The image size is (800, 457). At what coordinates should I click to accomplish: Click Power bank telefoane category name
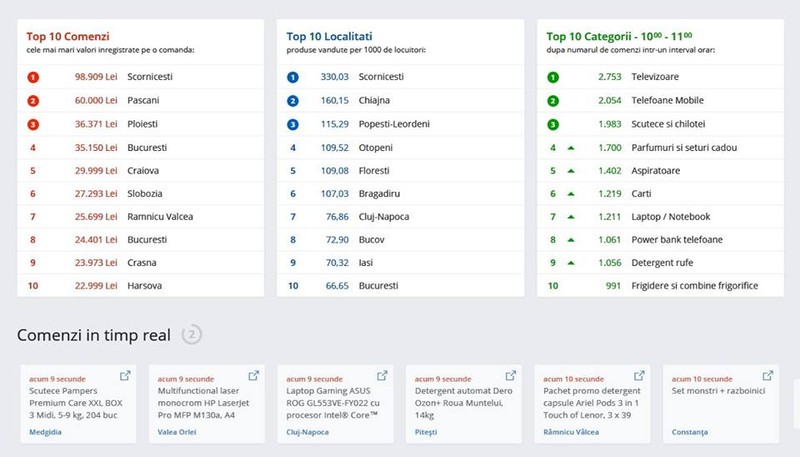[x=677, y=239]
